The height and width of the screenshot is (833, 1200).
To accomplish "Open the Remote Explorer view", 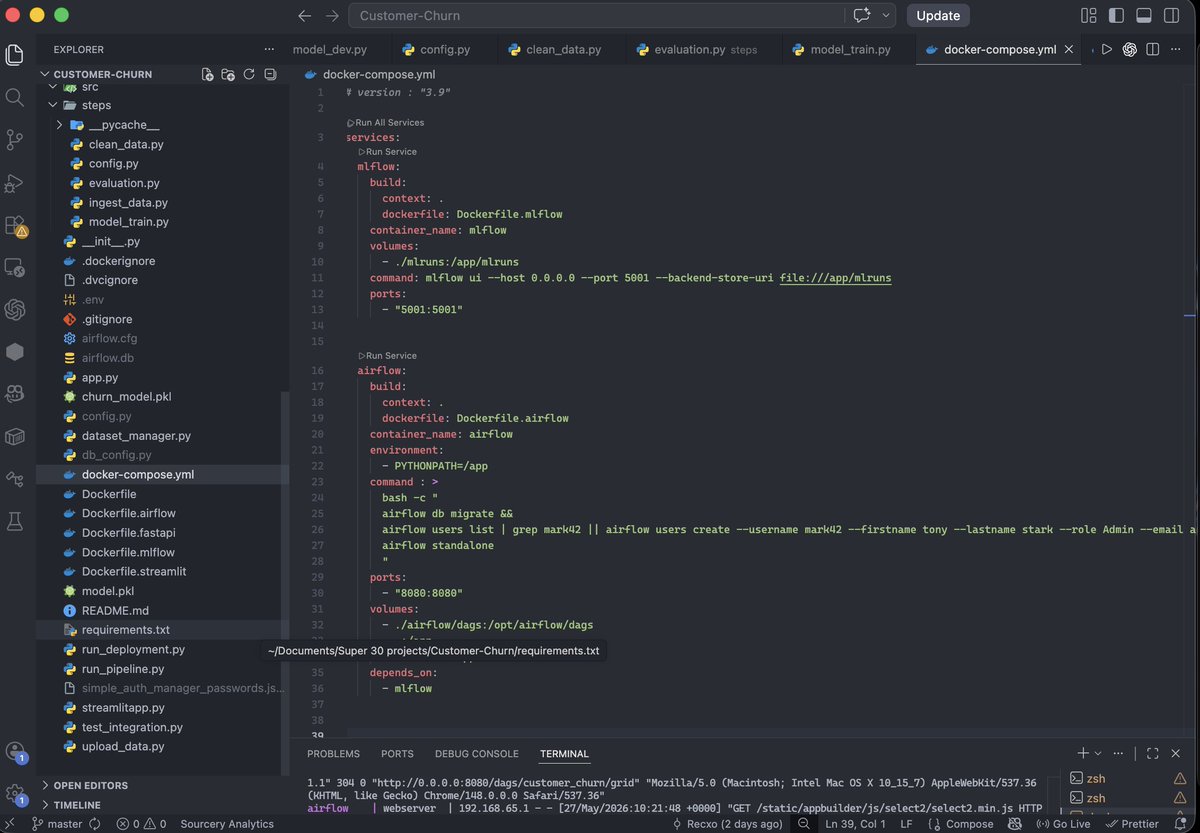I will [15, 267].
